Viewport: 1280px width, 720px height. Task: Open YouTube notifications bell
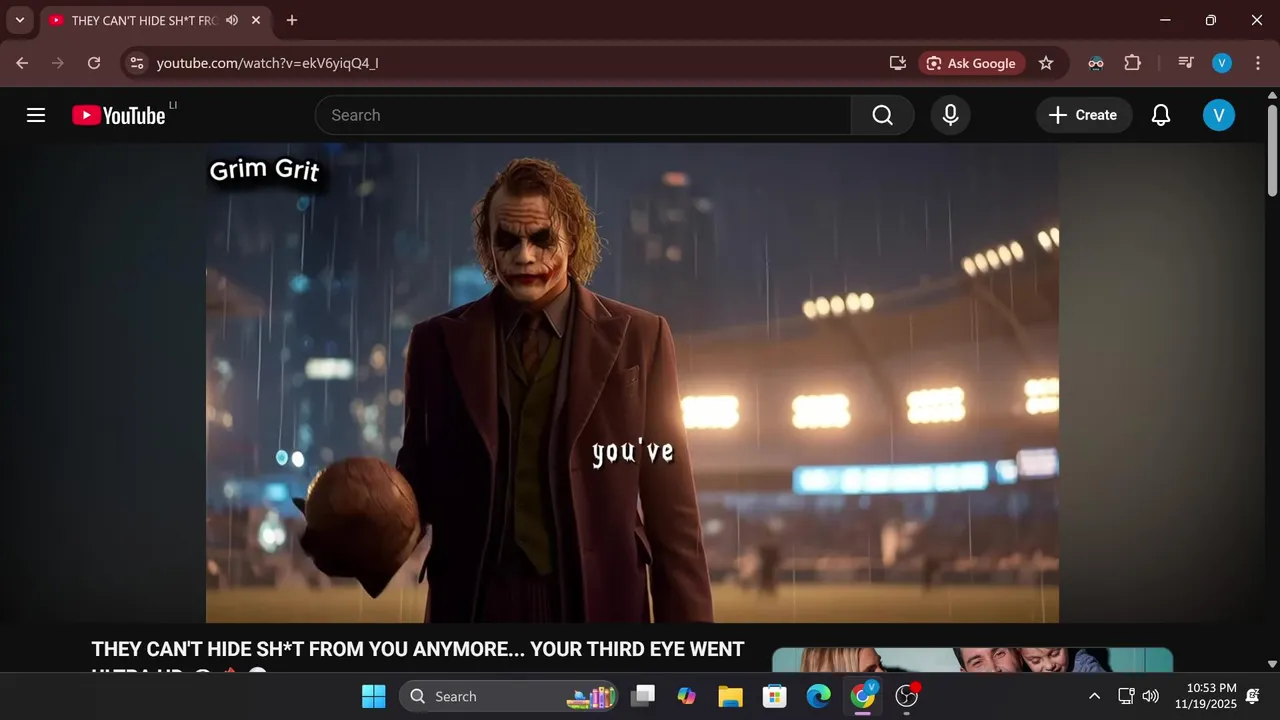pos(1160,115)
